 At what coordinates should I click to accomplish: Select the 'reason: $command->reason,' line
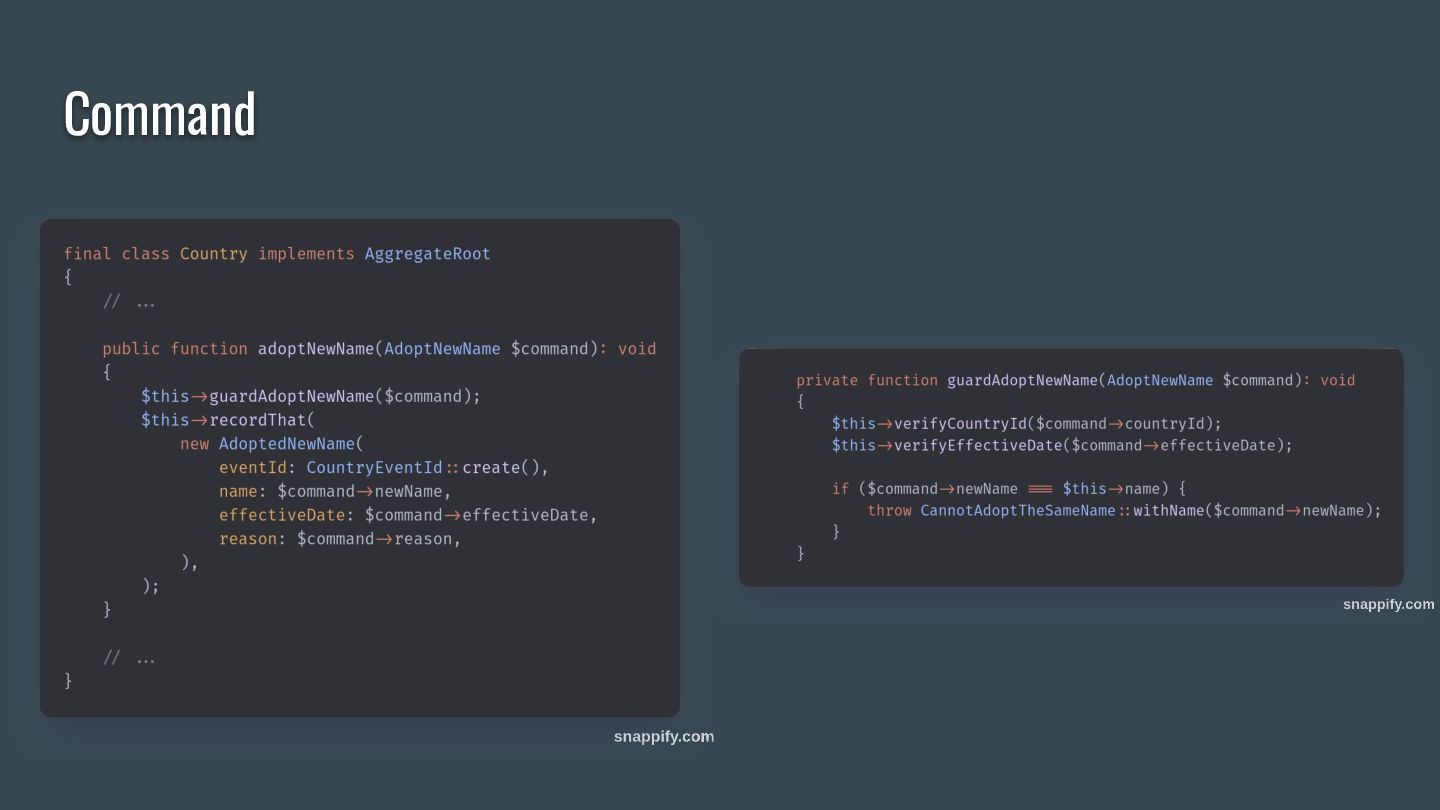340,539
